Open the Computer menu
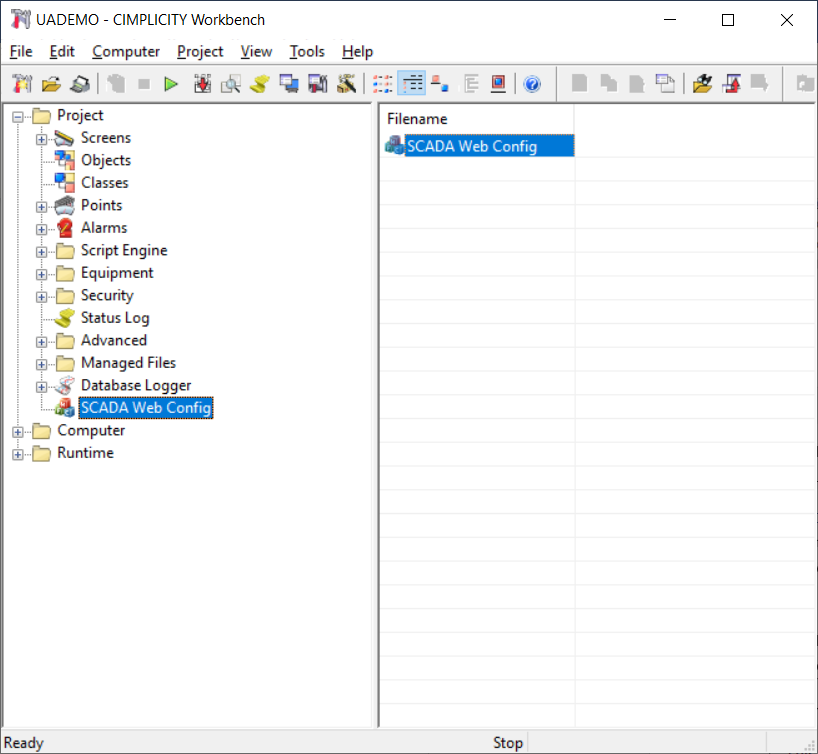 126,52
